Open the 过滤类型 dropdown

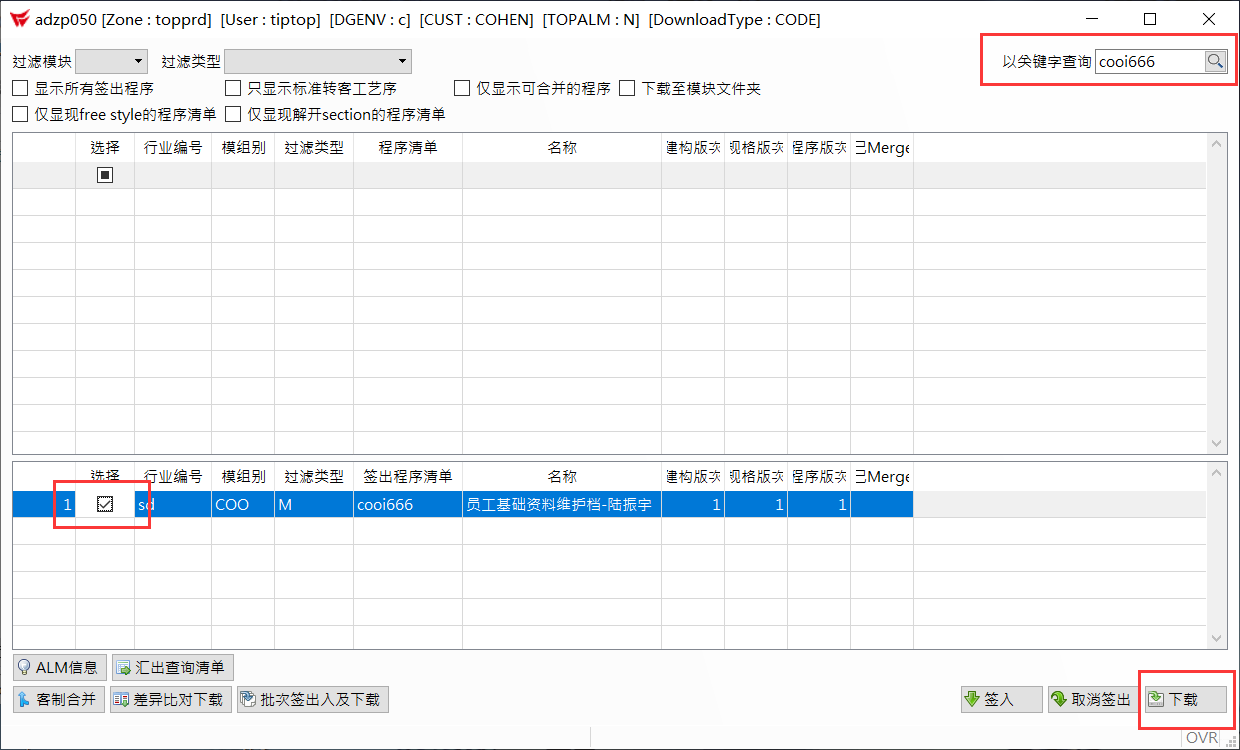pos(318,61)
